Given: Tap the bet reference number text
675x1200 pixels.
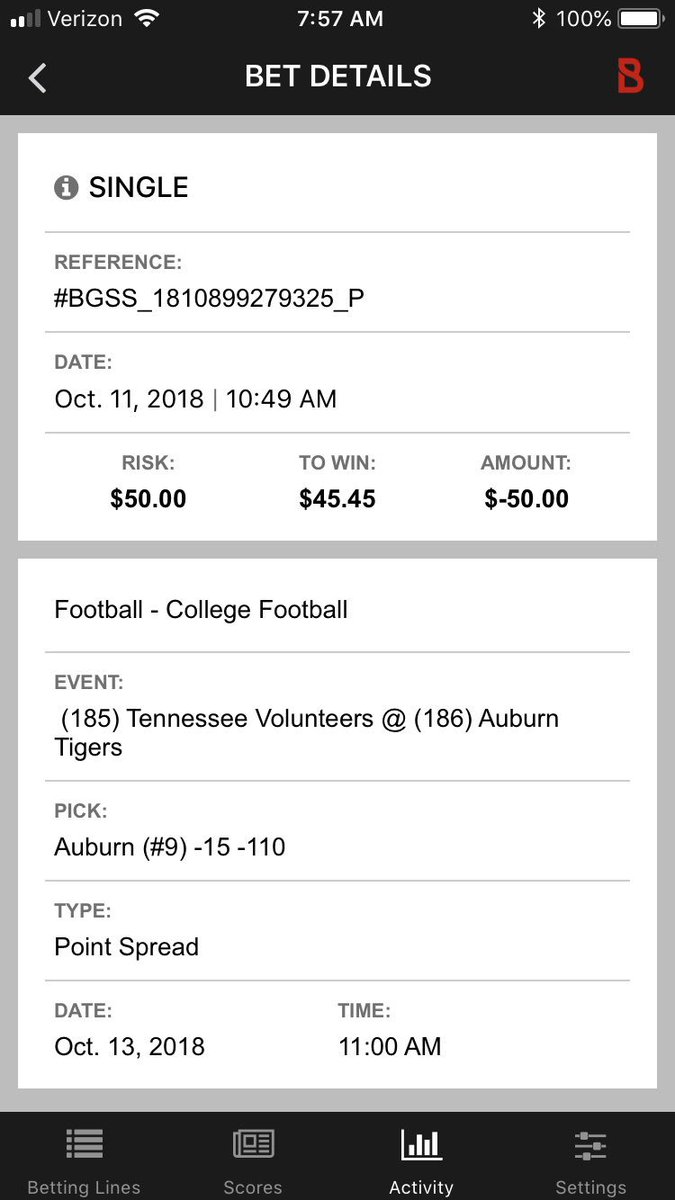Looking at the screenshot, I should tap(209, 299).
